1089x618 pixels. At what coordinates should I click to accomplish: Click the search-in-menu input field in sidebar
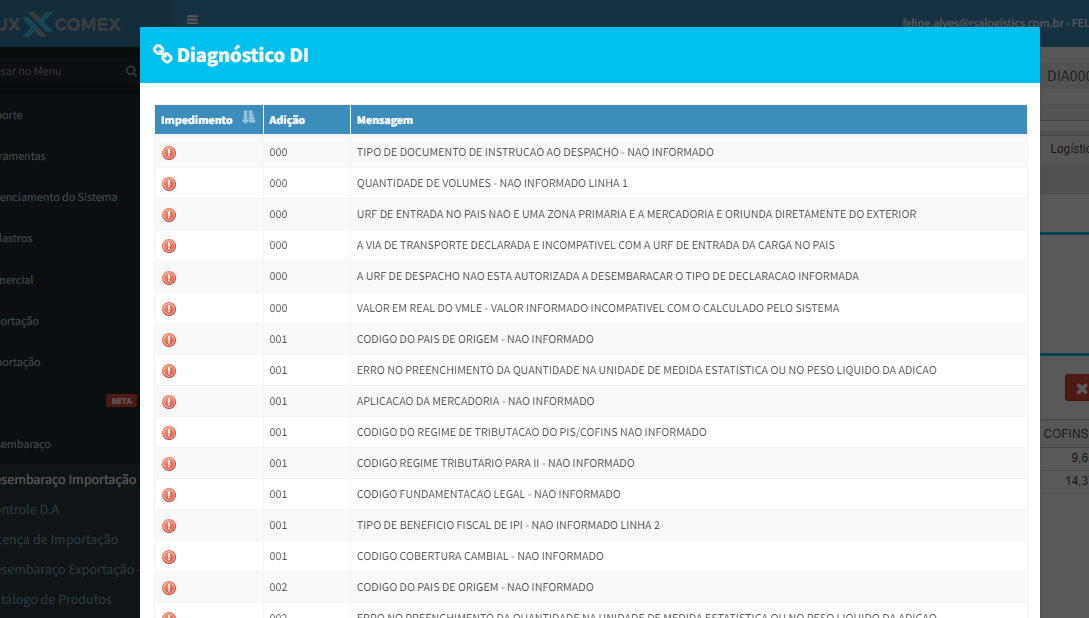click(x=61, y=71)
